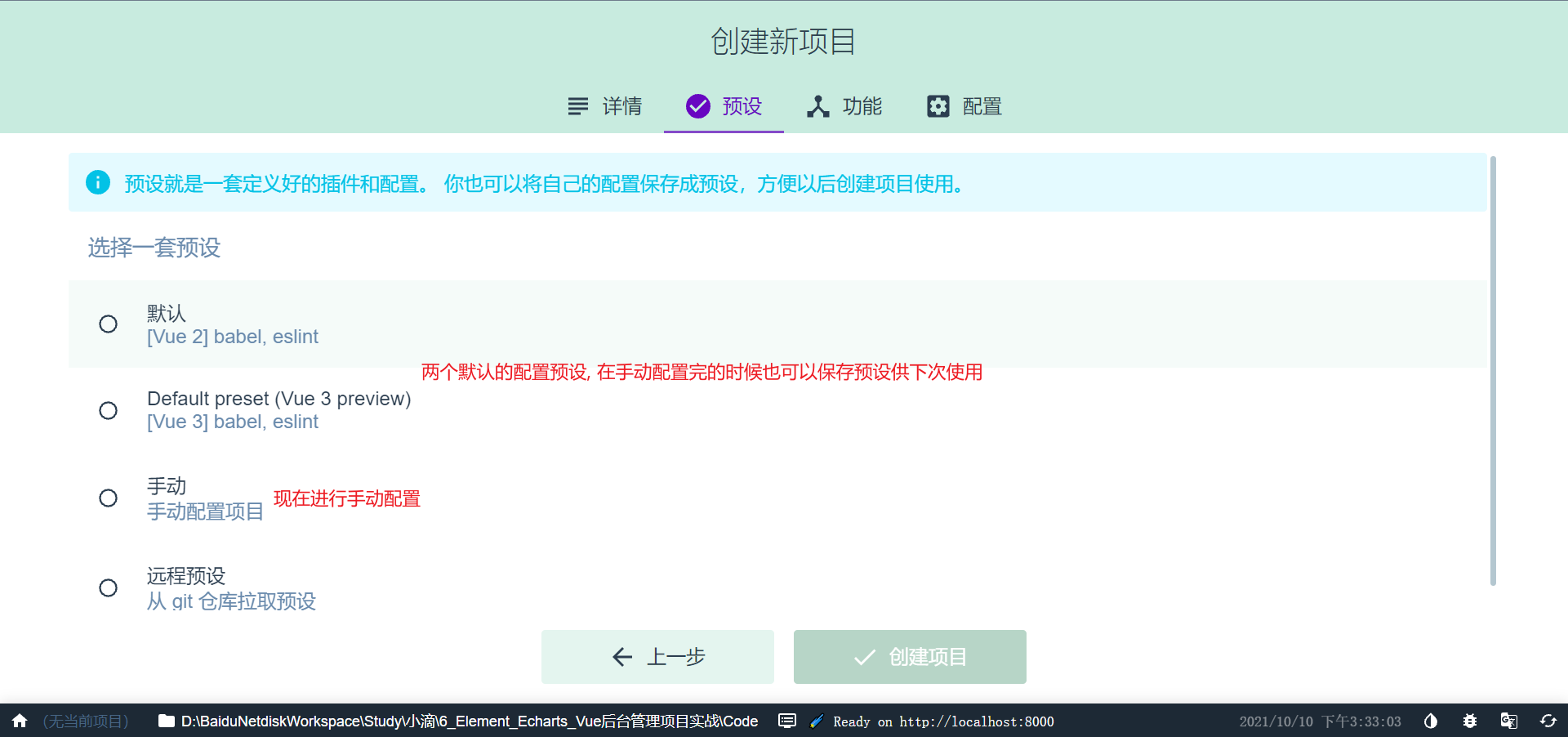This screenshot has height=737, width=1568.
Task: Go to the 配置 tab
Action: click(964, 106)
